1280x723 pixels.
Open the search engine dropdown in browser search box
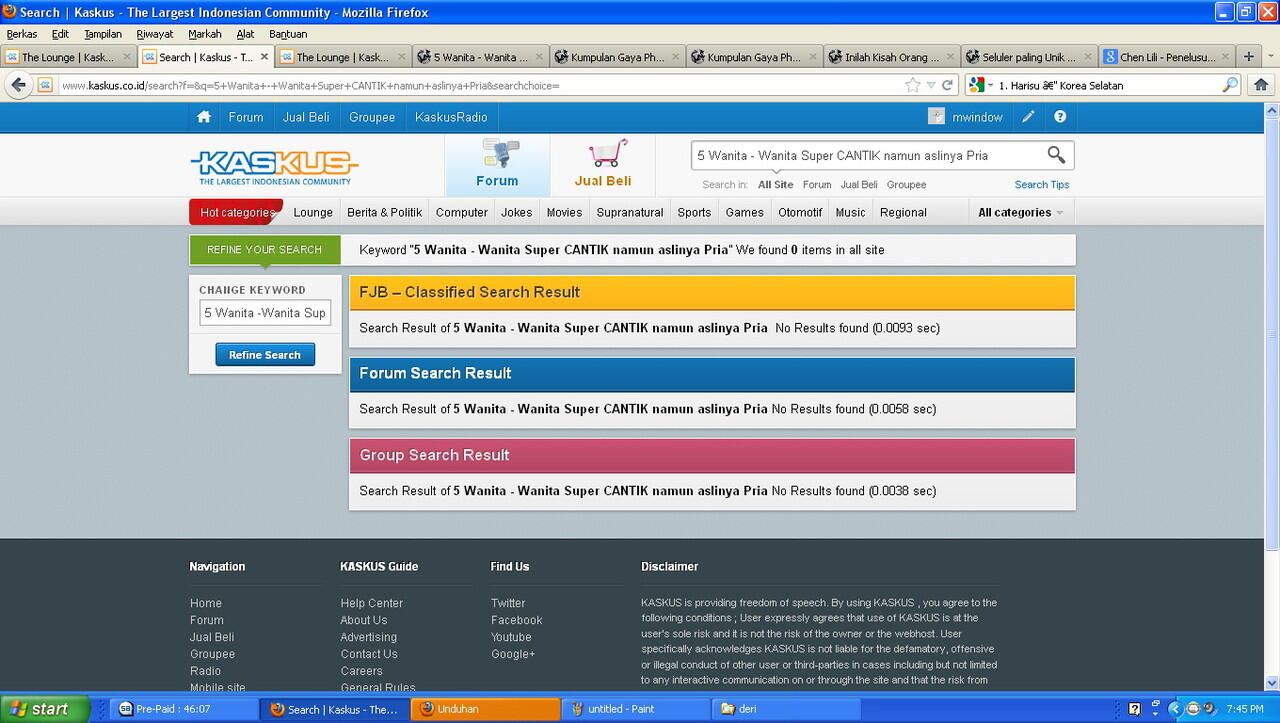[x=980, y=85]
